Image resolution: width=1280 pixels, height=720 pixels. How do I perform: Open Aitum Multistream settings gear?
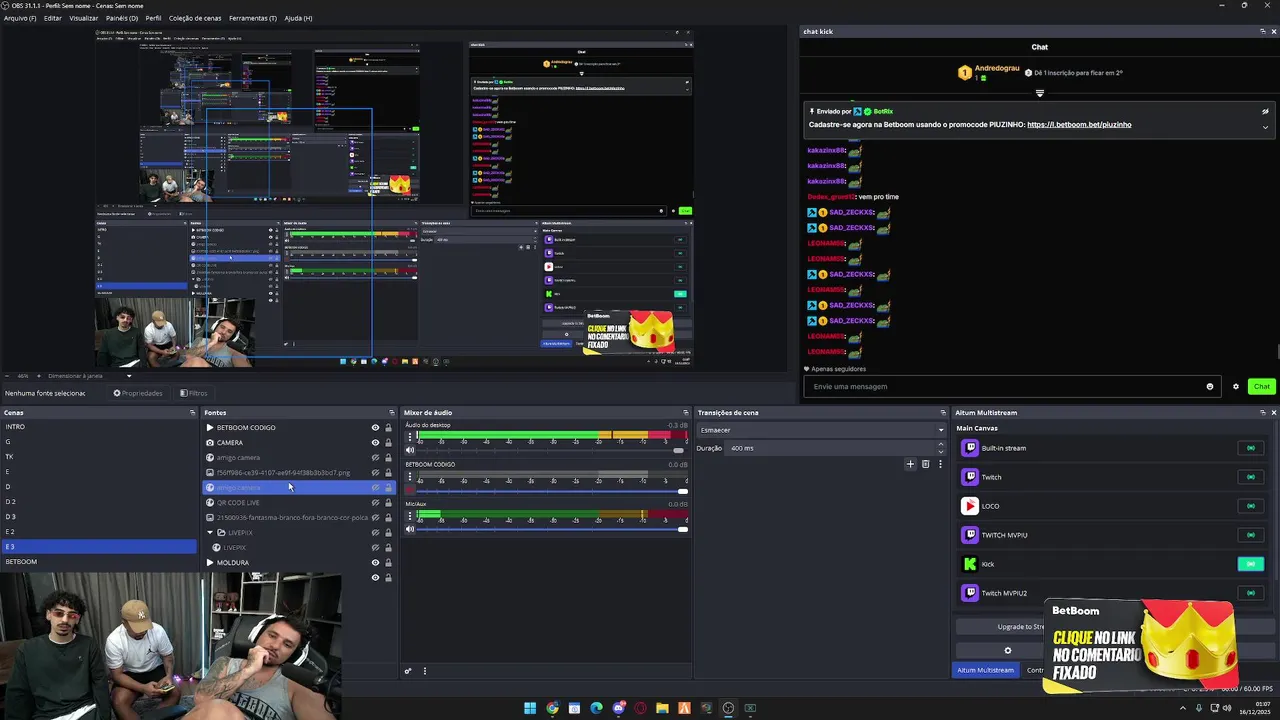pos(1007,651)
